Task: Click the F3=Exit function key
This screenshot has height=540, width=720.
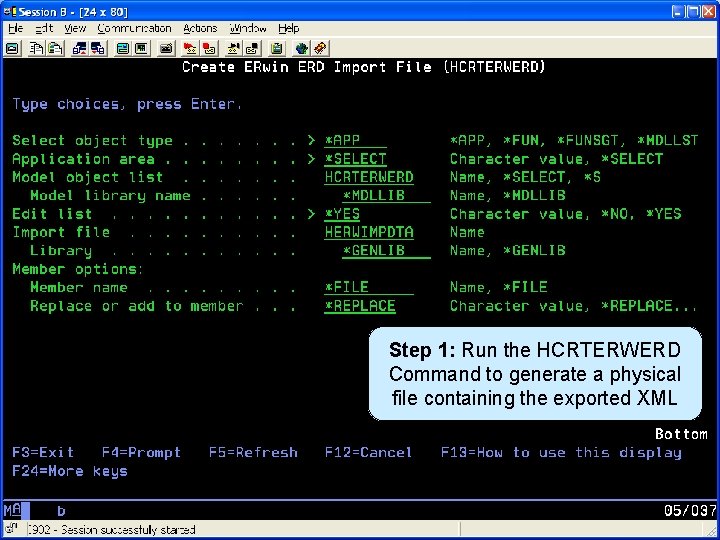Action: point(43,453)
